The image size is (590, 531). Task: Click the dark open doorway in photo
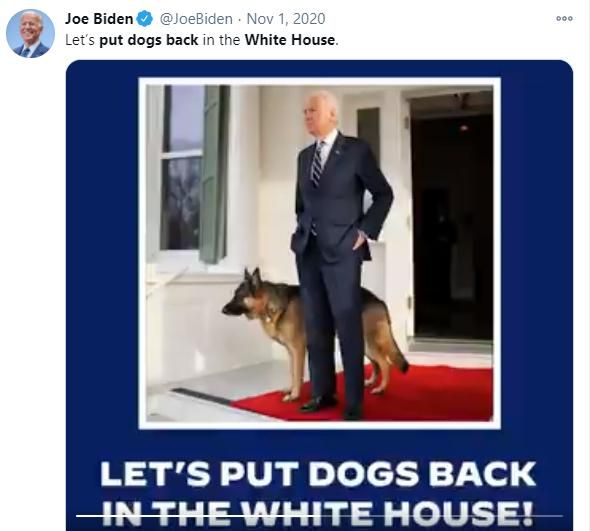(x=451, y=216)
